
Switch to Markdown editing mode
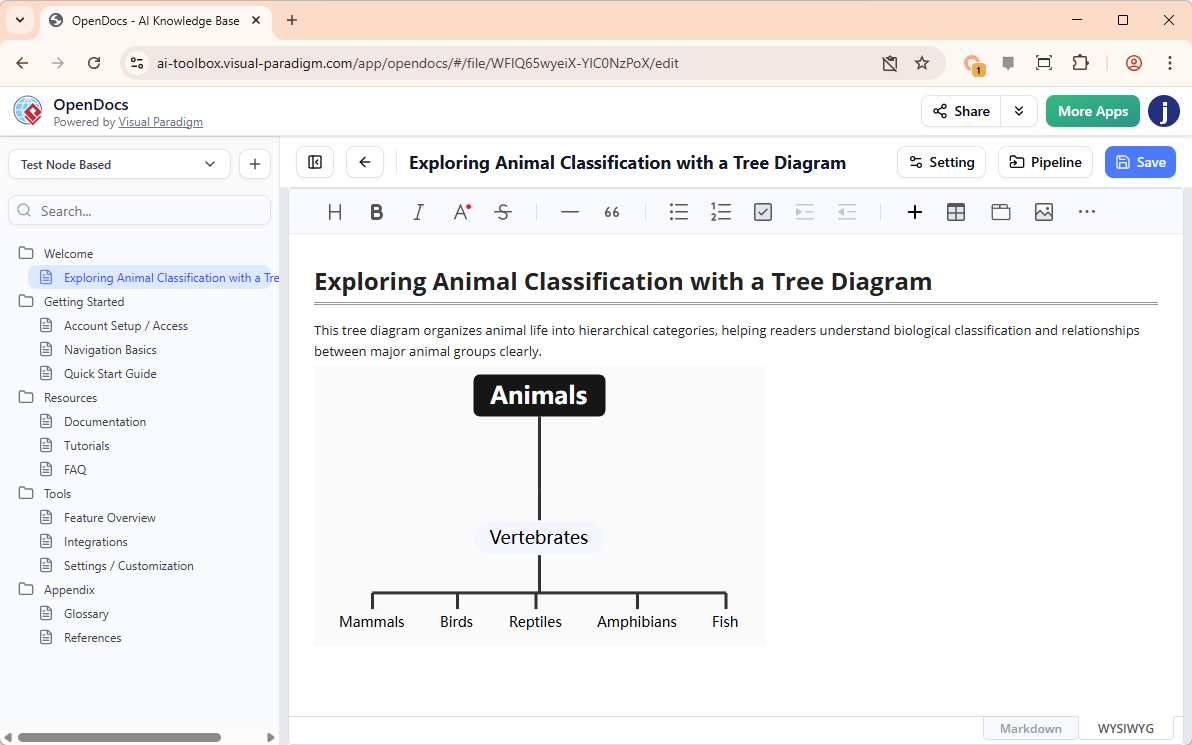[1030, 728]
